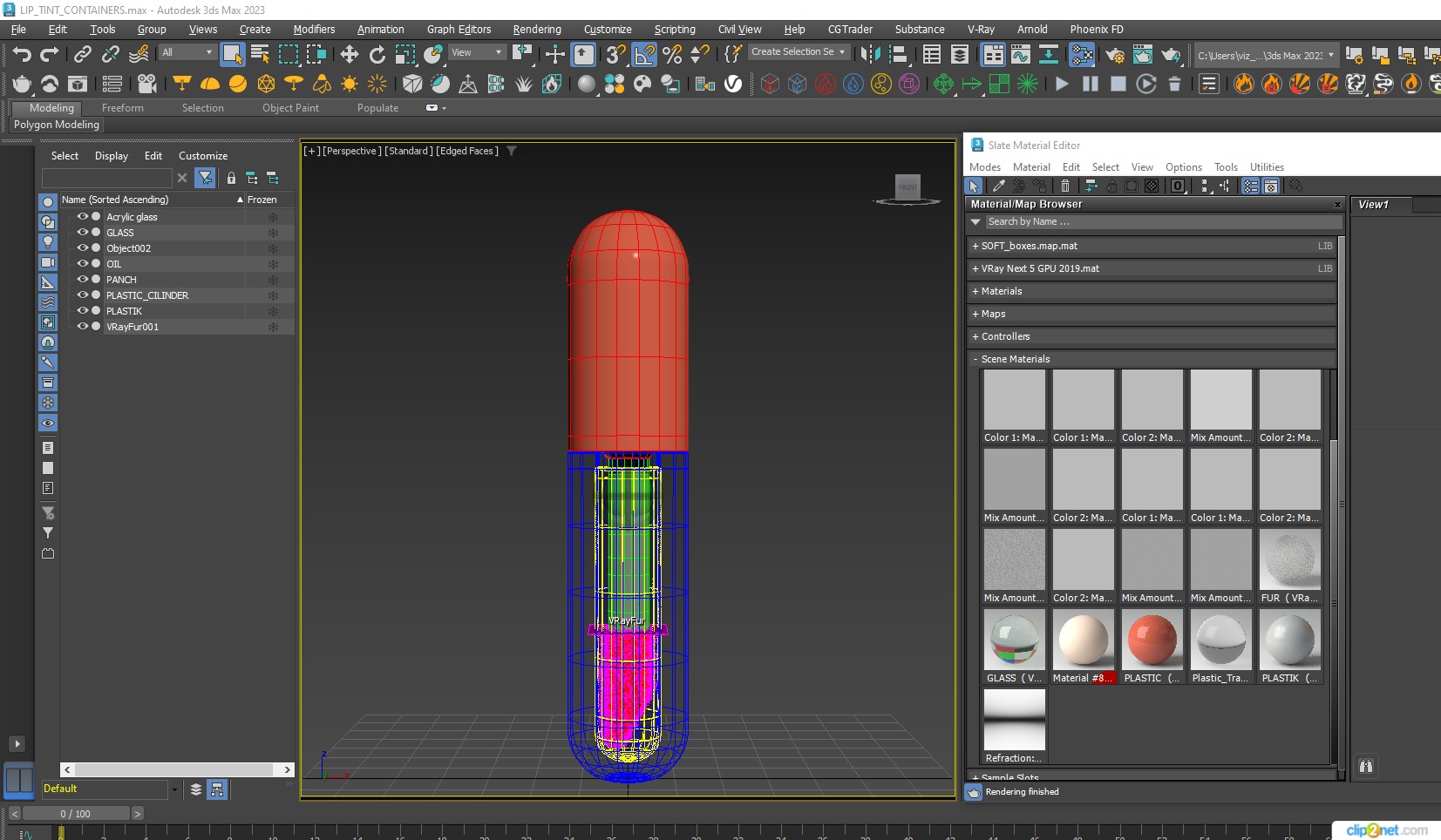
Task: Click the first Phoenix FD fire icon
Action: point(1244,84)
